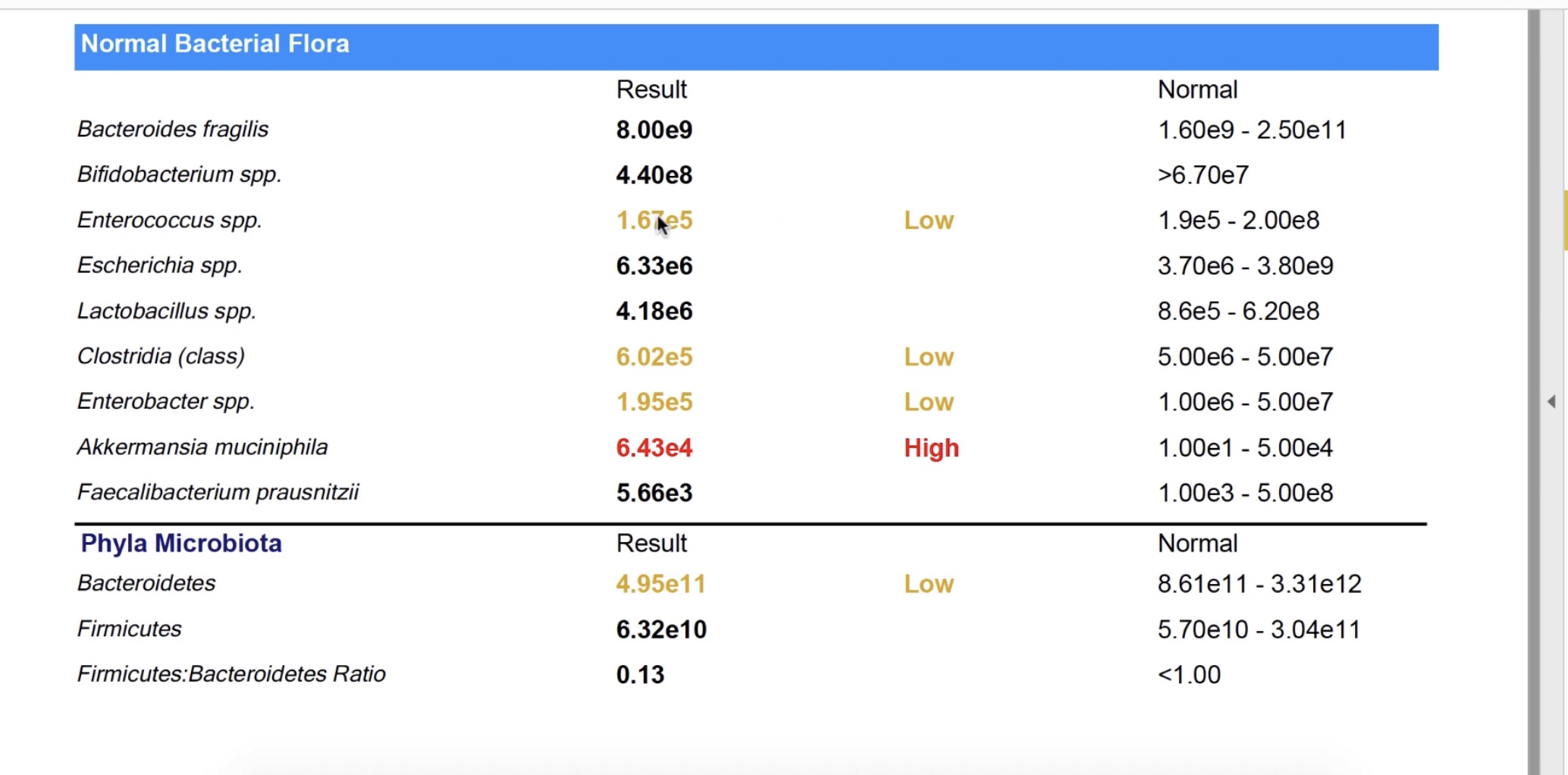The height and width of the screenshot is (775, 1568).
Task: Click the yellow marker on right edge
Action: [1565, 220]
